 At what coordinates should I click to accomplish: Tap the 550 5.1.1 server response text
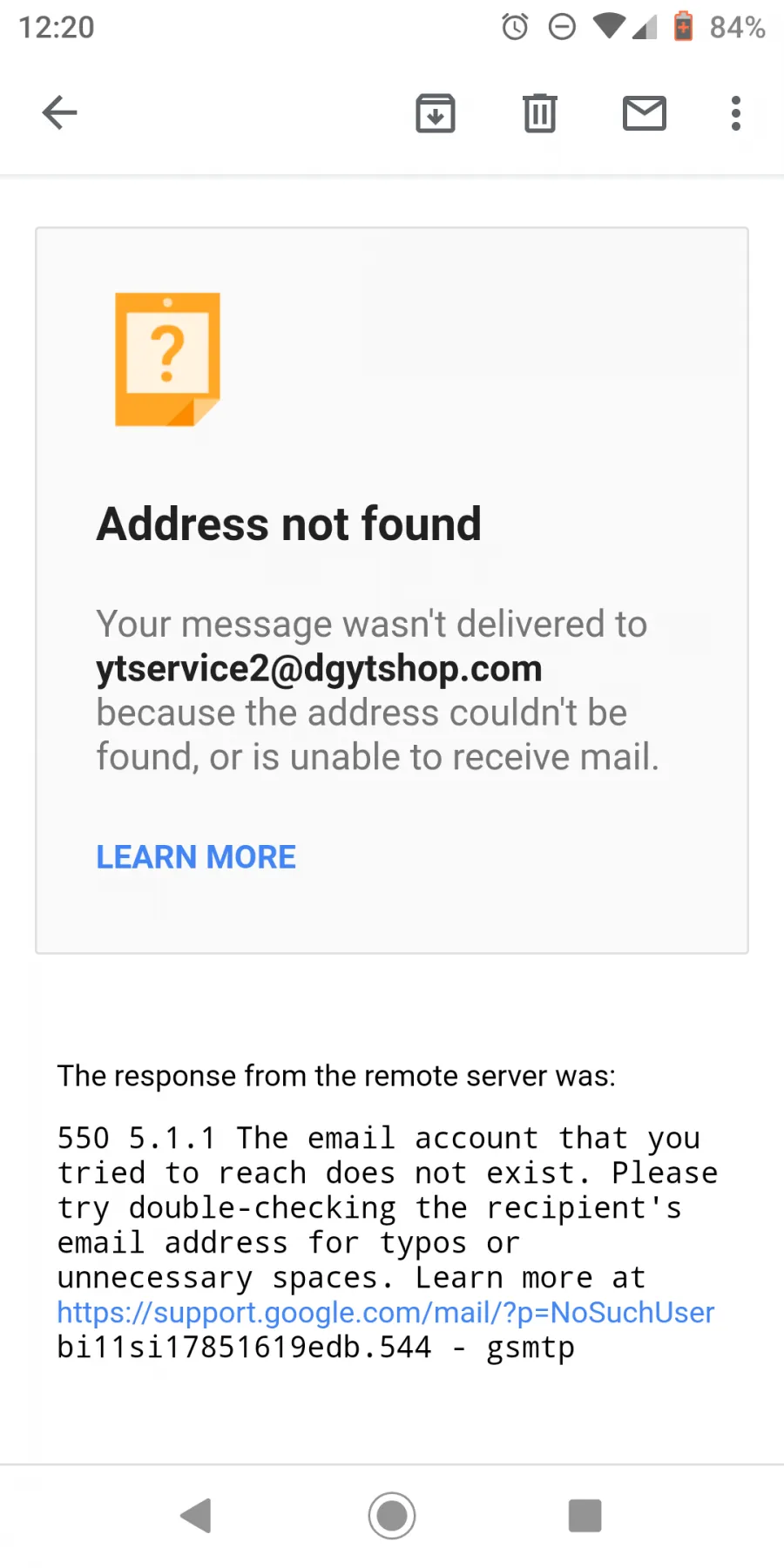pos(388,1242)
